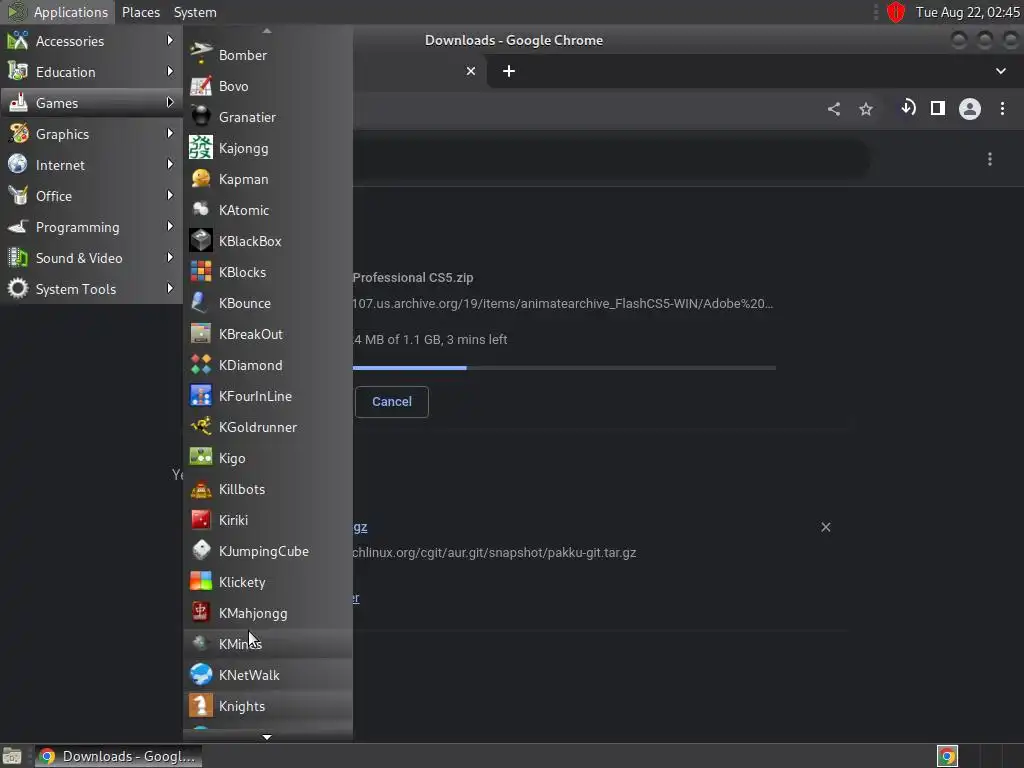This screenshot has height=768, width=1024.
Task: Expand Programming submenu
Action: click(x=91, y=227)
